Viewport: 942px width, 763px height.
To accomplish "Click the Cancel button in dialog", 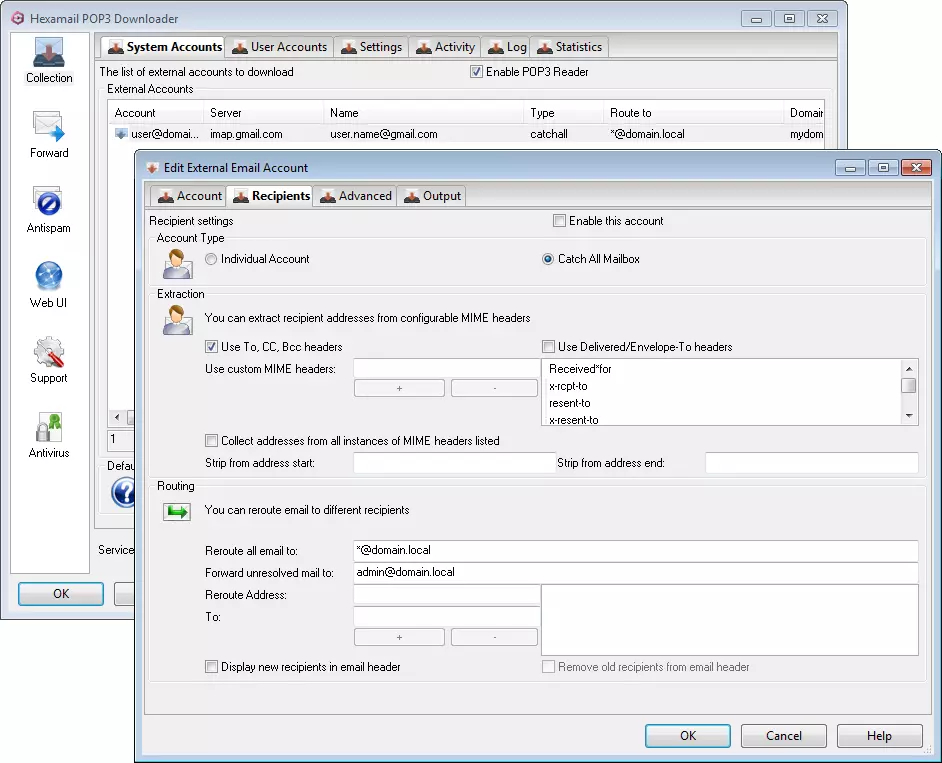I will (x=783, y=736).
